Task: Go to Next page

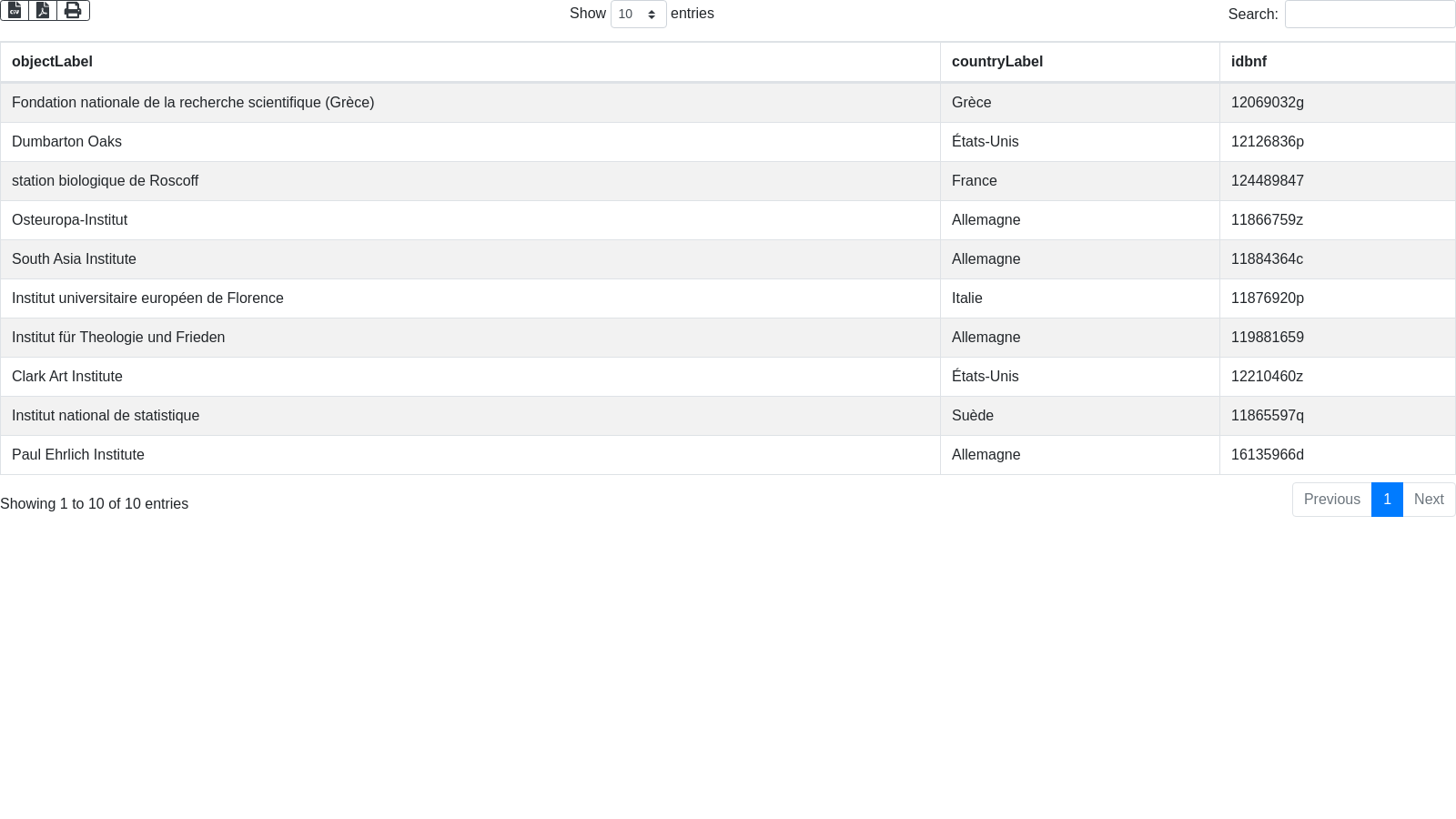Action: click(x=1429, y=500)
